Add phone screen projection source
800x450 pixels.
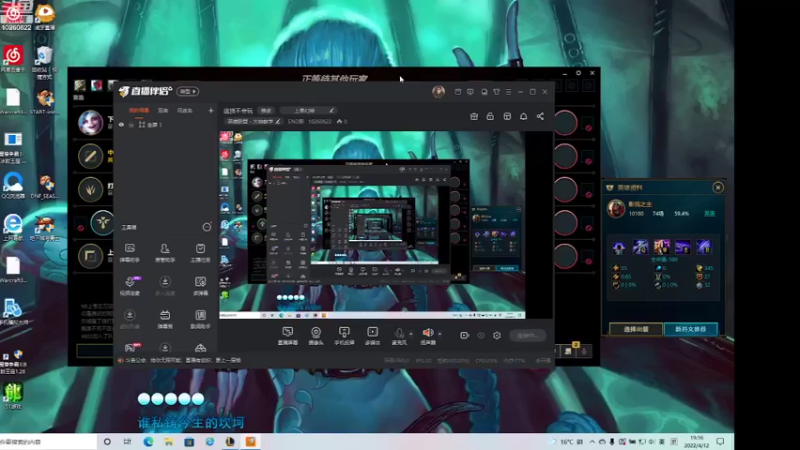pyautogui.click(x=344, y=336)
